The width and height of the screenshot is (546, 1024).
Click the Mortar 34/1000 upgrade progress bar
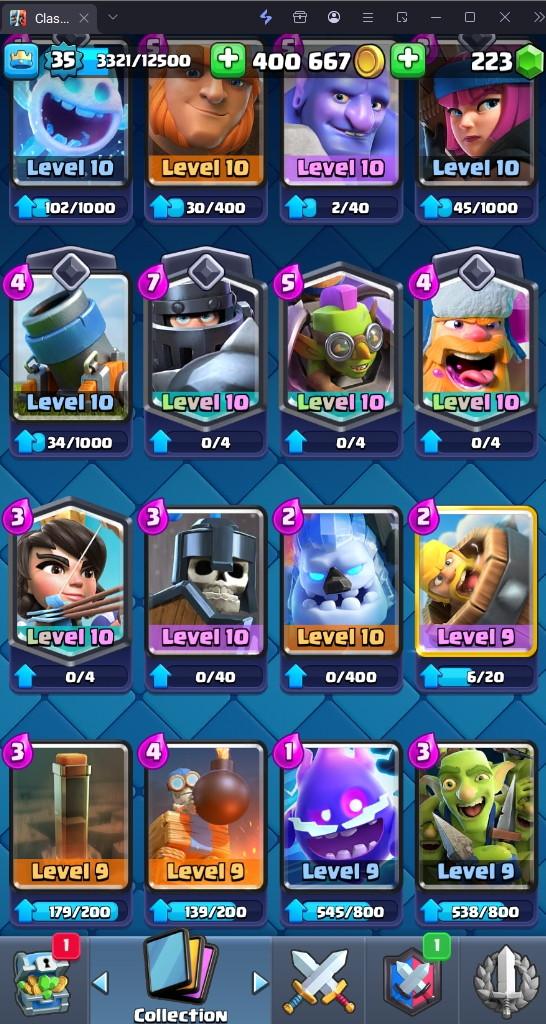pos(71,443)
